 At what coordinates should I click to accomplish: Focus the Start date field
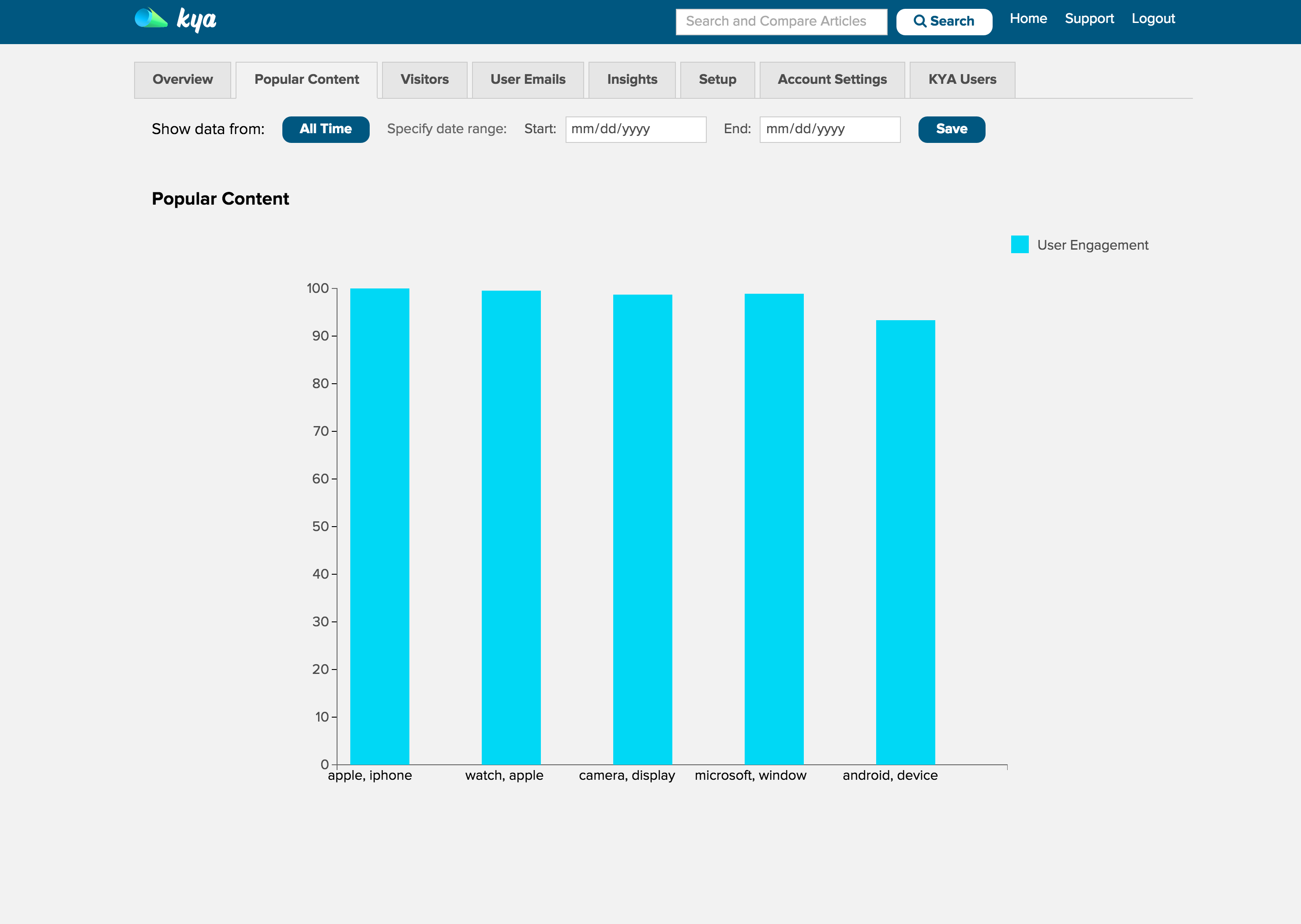[x=635, y=129]
